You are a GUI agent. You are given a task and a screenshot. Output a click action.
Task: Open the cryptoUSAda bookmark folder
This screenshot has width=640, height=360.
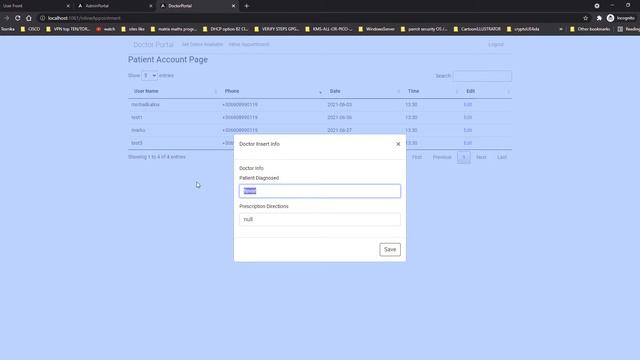[x=523, y=29]
